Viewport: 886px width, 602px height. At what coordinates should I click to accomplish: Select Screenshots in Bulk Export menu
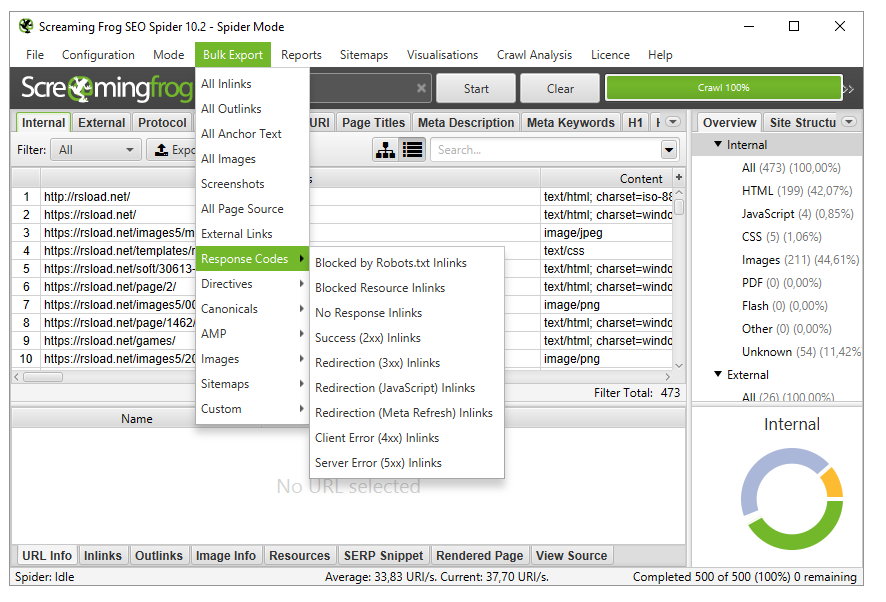pos(253,184)
